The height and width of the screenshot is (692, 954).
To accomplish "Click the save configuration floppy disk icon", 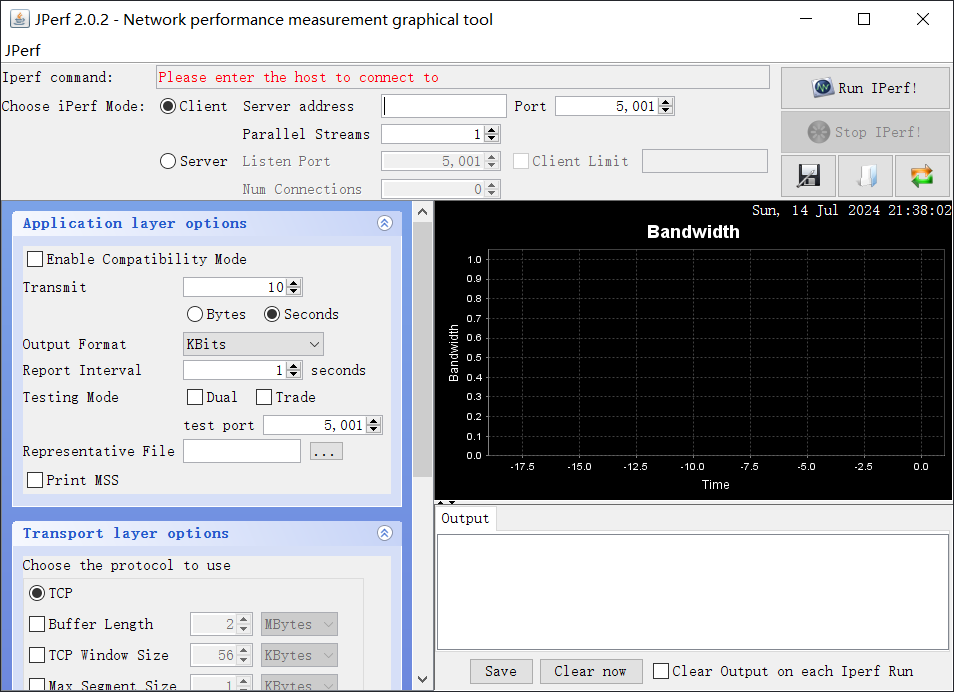I will [808, 176].
